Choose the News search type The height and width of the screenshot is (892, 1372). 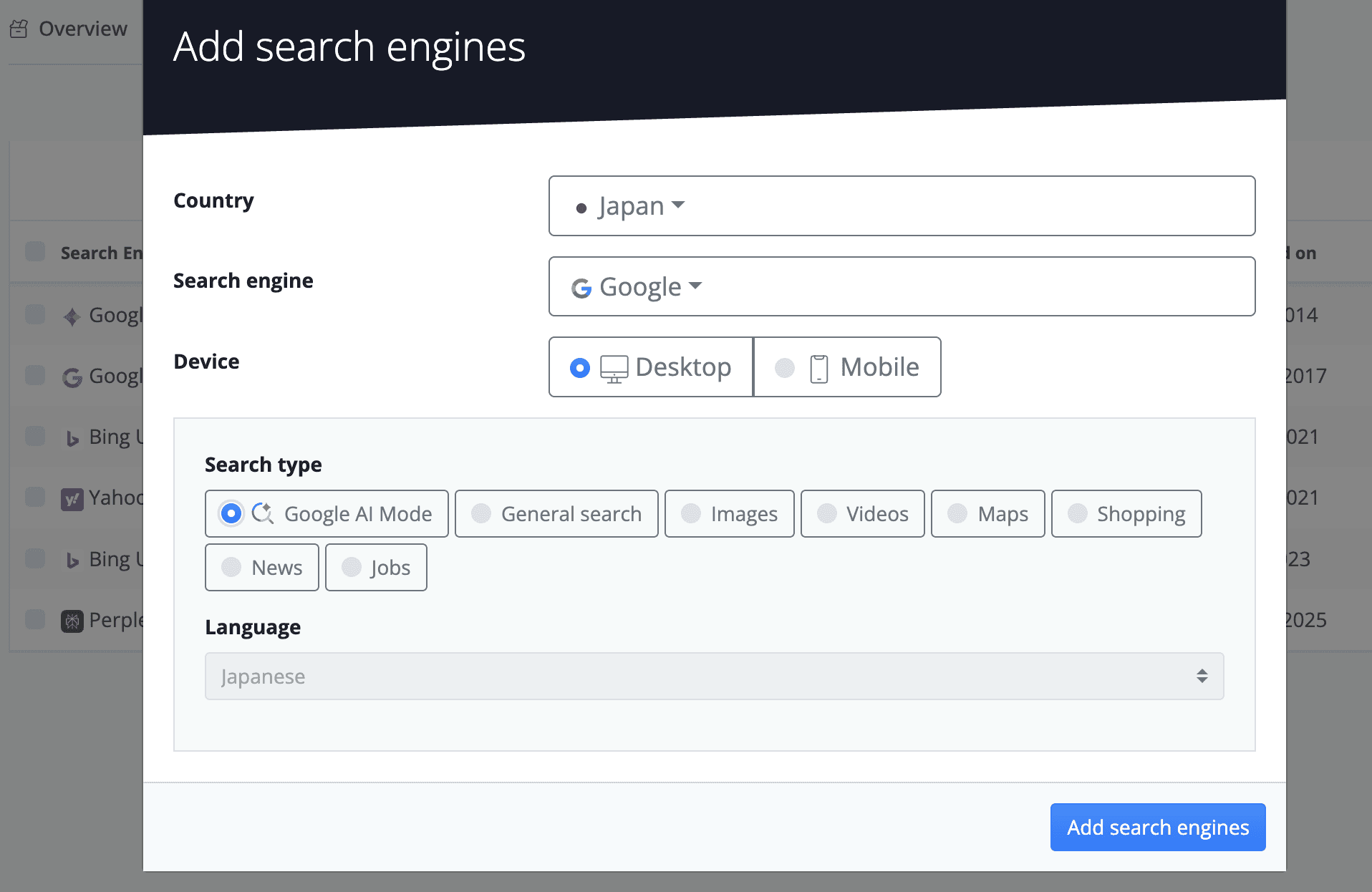point(262,568)
